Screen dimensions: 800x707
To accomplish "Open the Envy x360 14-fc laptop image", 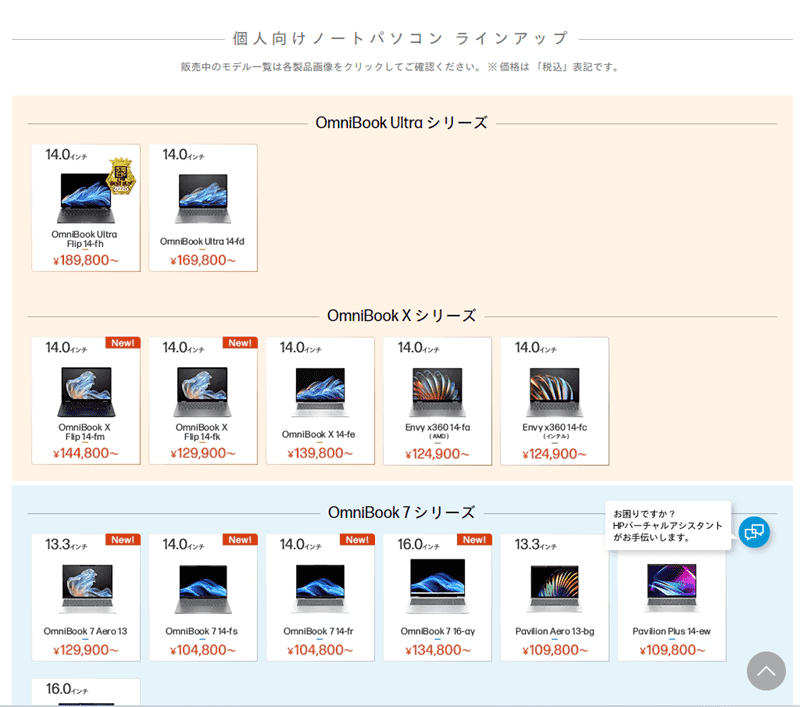I will tap(555, 392).
